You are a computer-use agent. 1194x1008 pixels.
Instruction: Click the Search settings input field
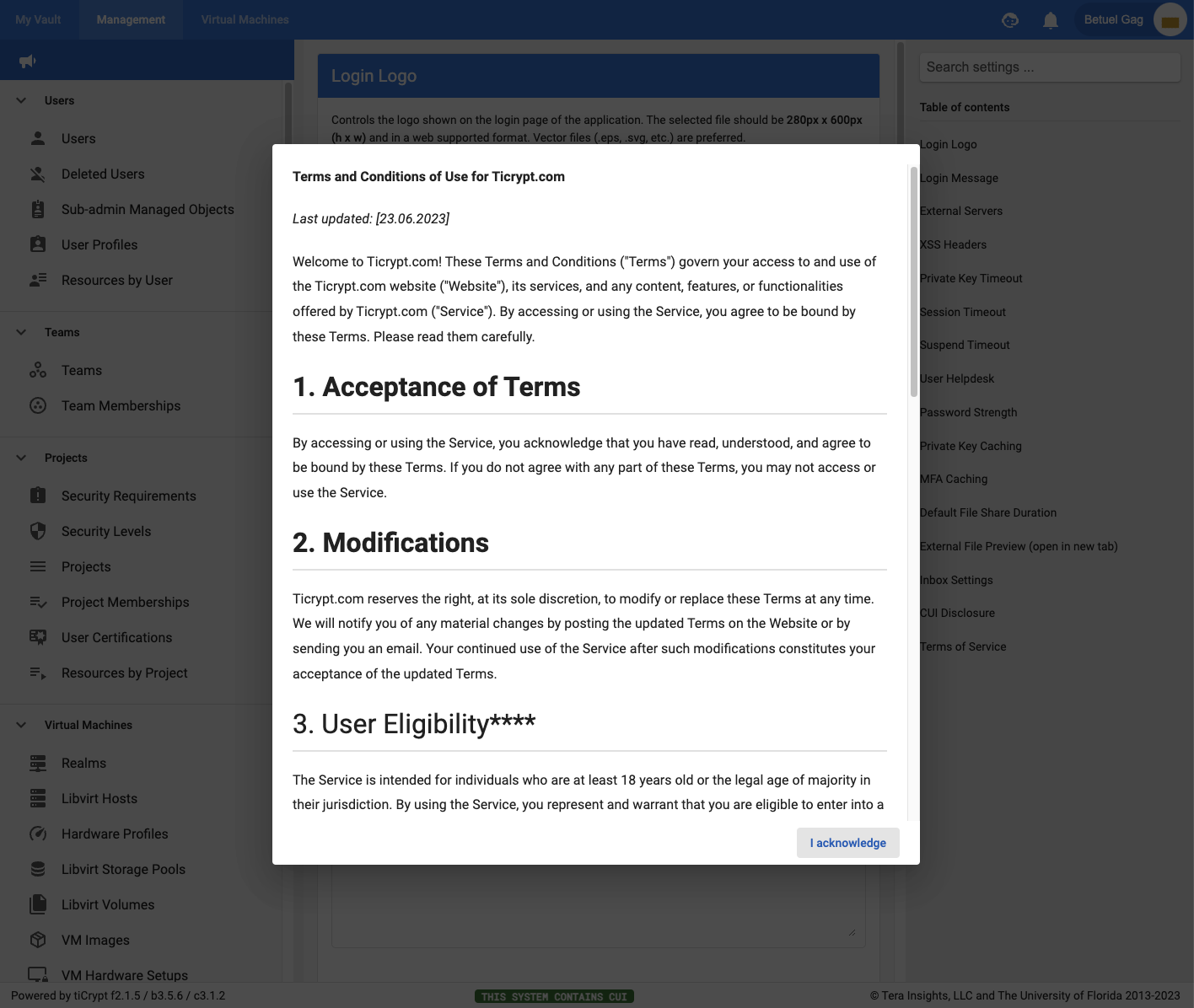click(1049, 67)
